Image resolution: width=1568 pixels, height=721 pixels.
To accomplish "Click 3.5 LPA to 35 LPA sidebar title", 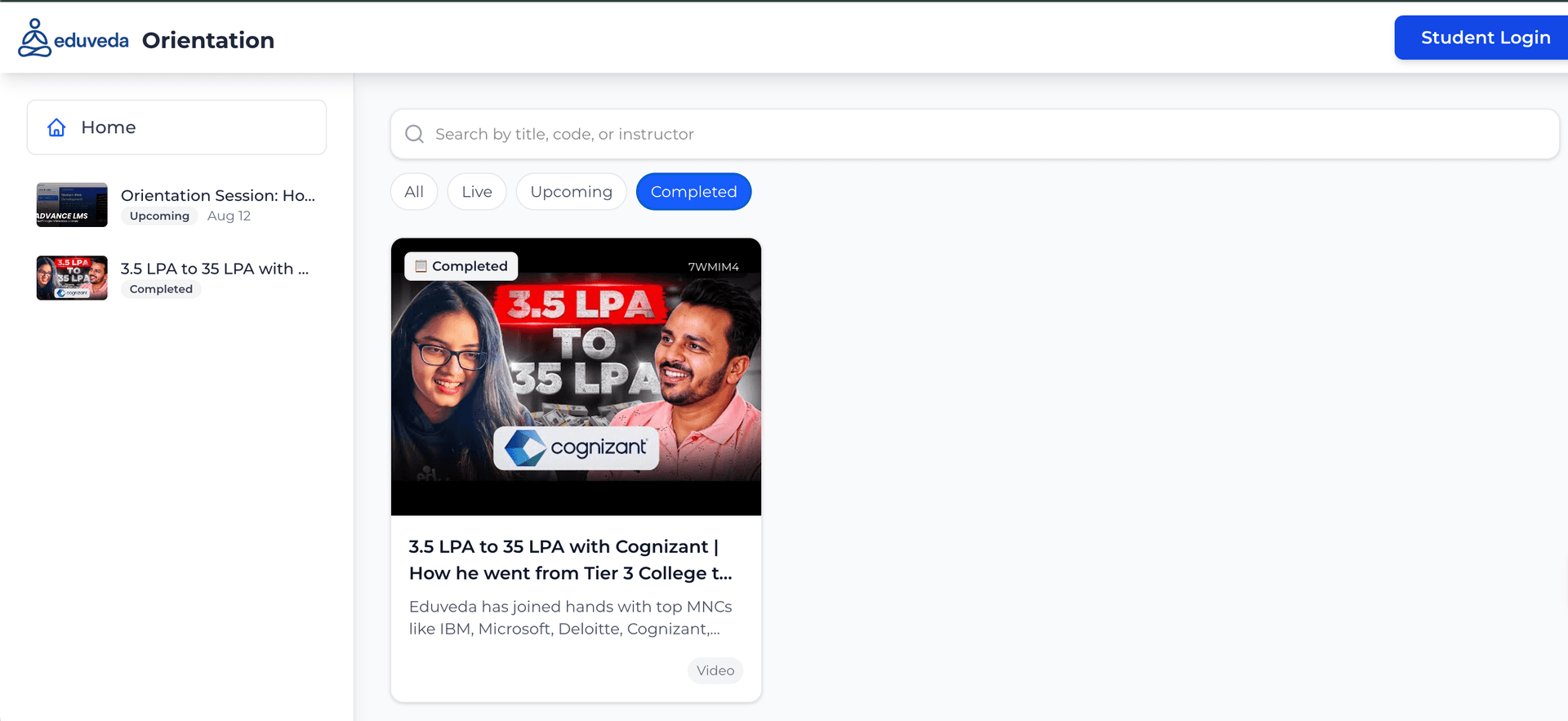I will click(x=214, y=269).
